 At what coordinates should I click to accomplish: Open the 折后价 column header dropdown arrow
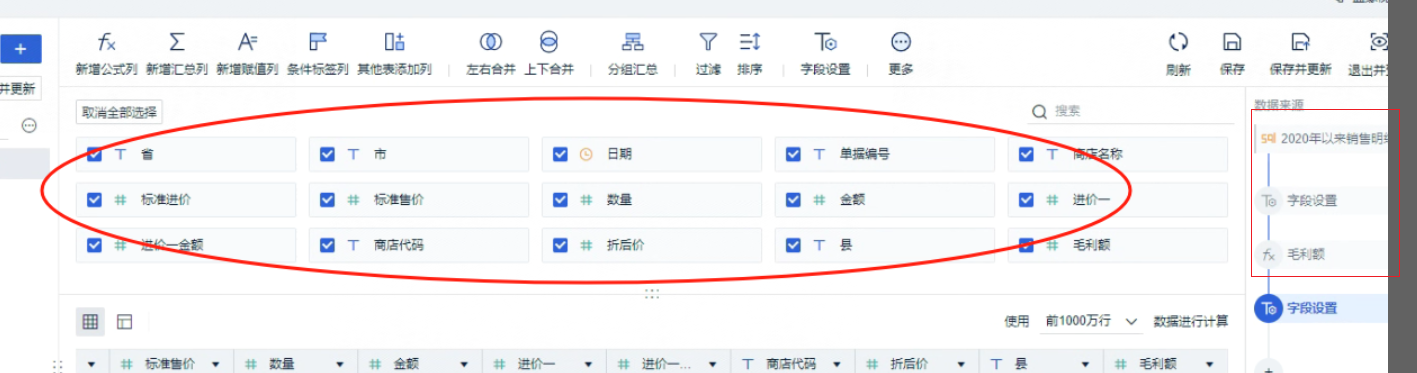(961, 364)
